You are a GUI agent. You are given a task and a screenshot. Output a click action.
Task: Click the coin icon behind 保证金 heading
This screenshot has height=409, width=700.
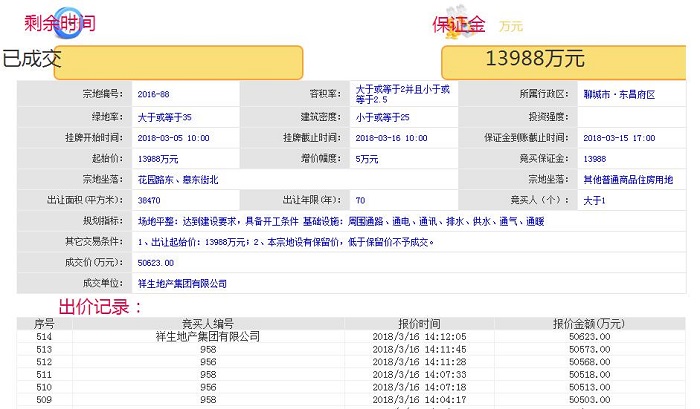click(x=455, y=30)
